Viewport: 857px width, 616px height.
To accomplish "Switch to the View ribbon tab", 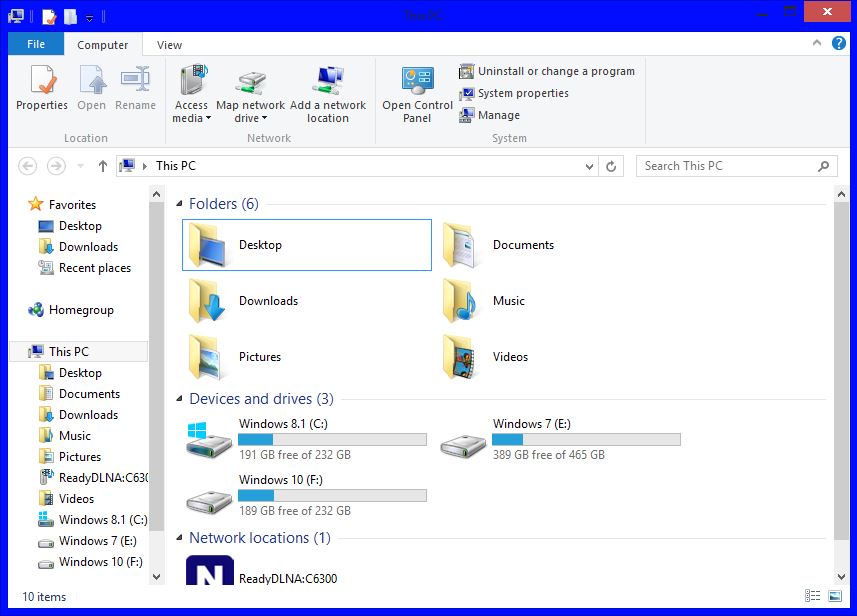I will point(169,45).
